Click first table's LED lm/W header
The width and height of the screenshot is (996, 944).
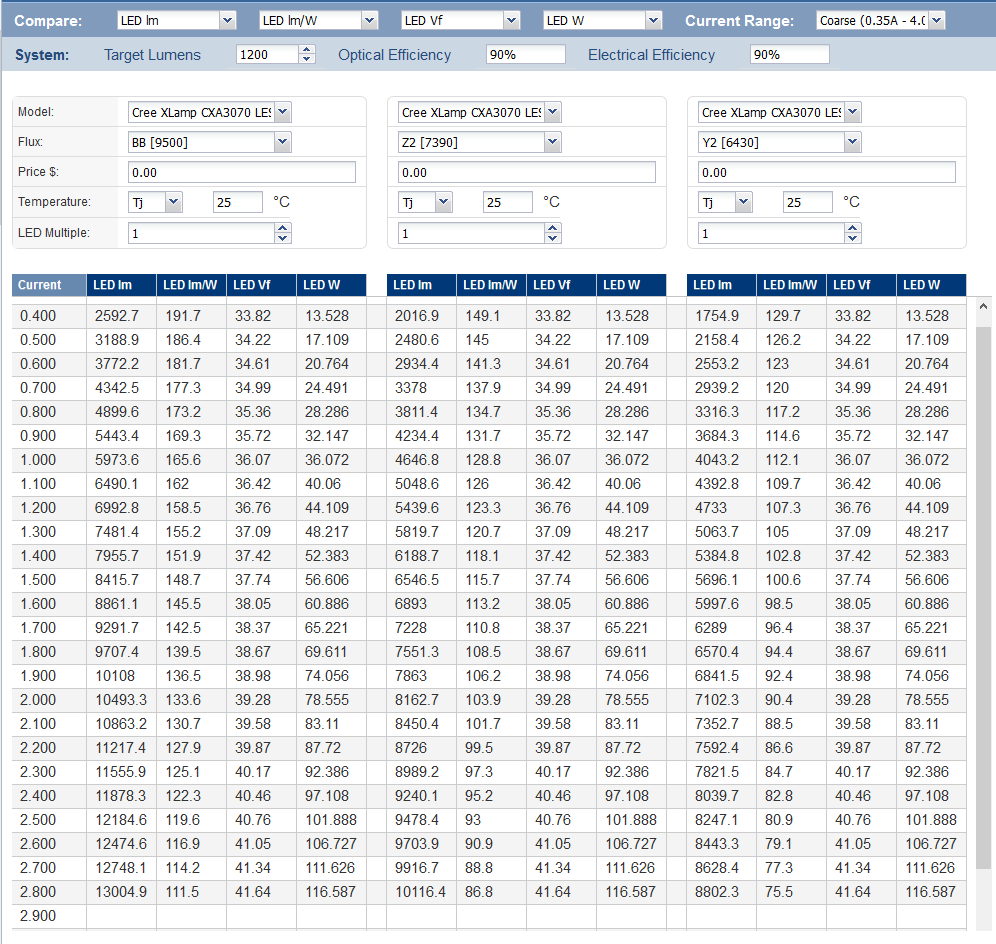coord(191,285)
